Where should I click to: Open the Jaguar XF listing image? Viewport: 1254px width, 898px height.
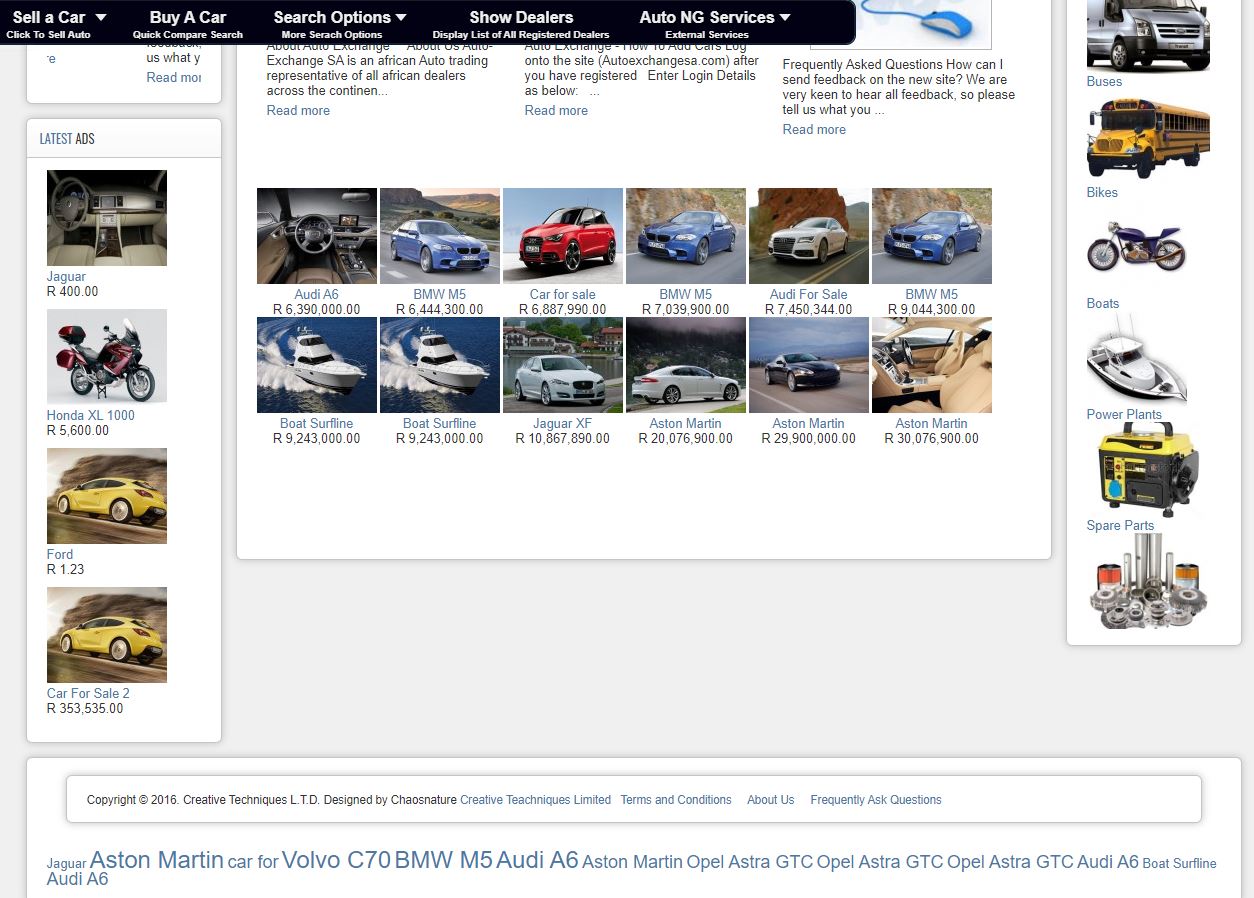pos(563,365)
